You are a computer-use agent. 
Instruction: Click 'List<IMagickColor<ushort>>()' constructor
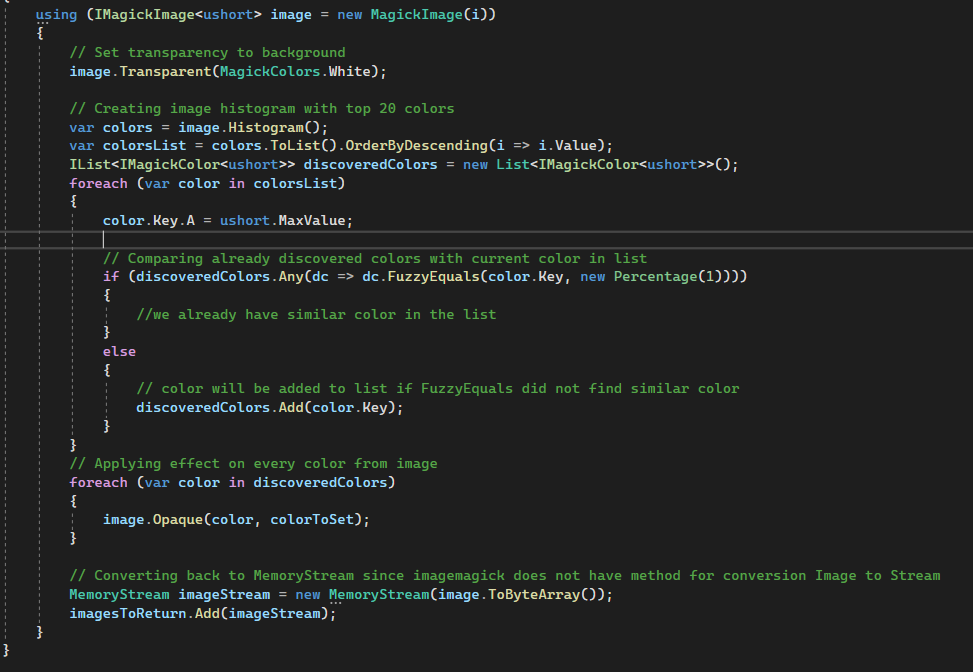click(613, 164)
